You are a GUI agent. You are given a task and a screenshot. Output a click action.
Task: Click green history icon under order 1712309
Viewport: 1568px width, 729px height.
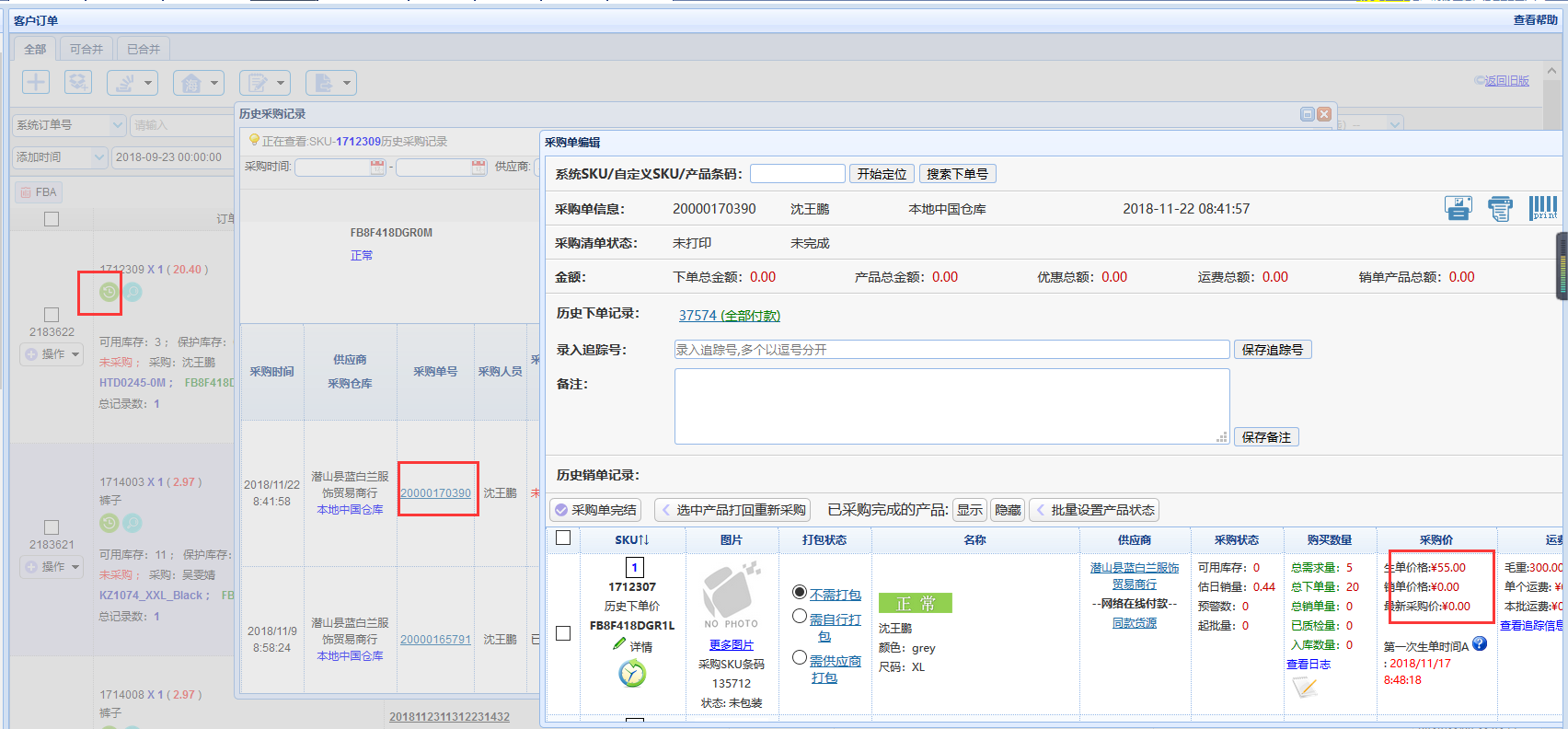coord(110,292)
